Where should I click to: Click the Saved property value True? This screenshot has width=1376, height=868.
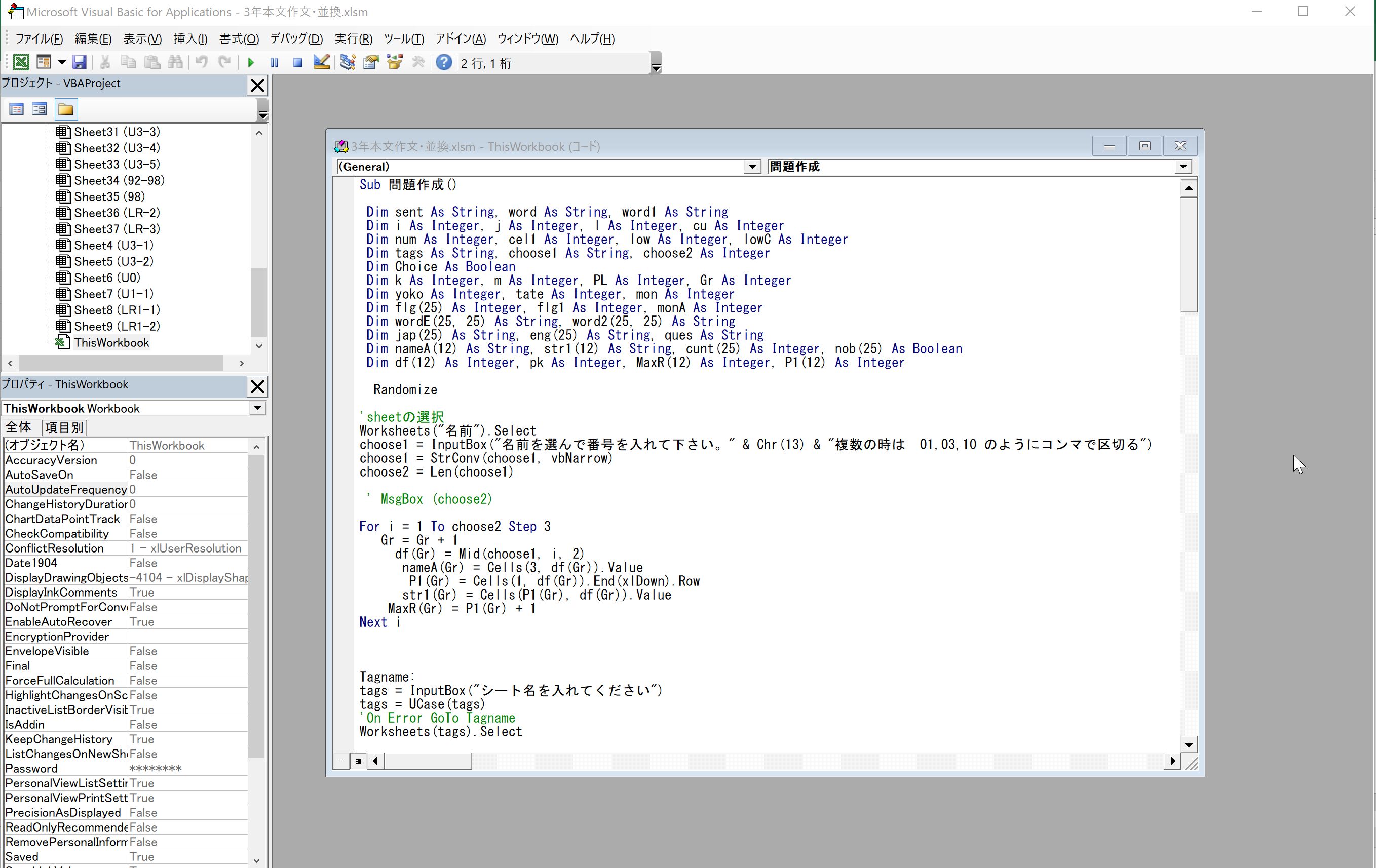coord(187,856)
